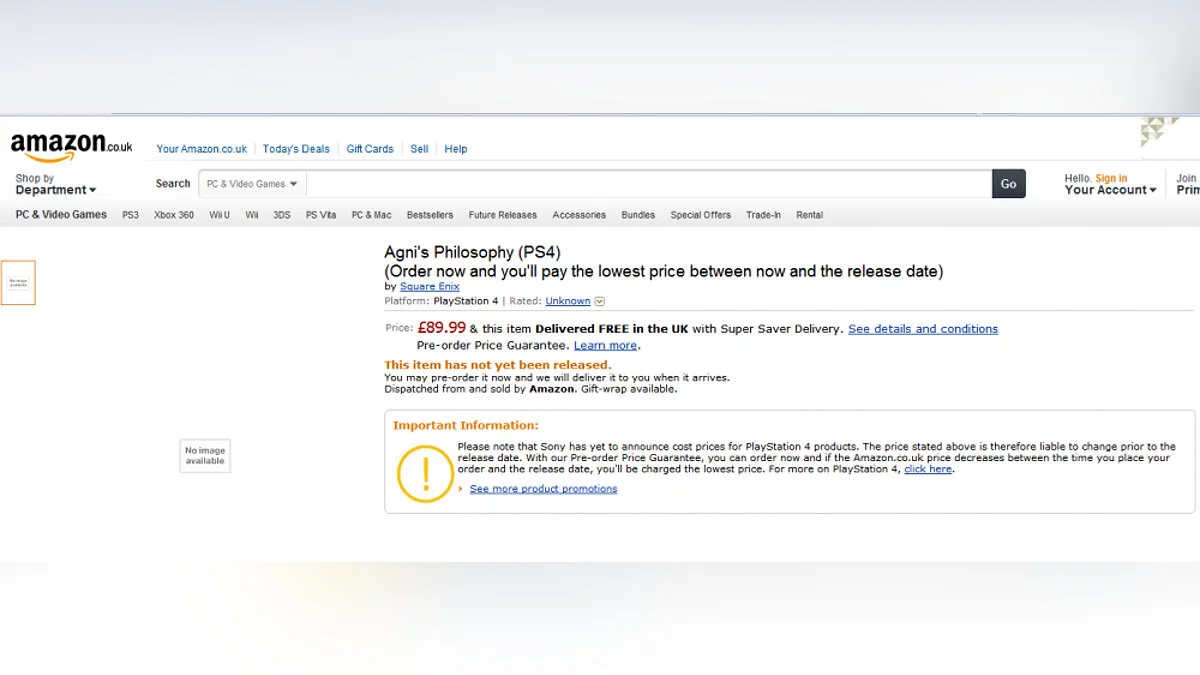Click the Square Enix publisher link
Screen dimensions: 1200x675
(430, 287)
